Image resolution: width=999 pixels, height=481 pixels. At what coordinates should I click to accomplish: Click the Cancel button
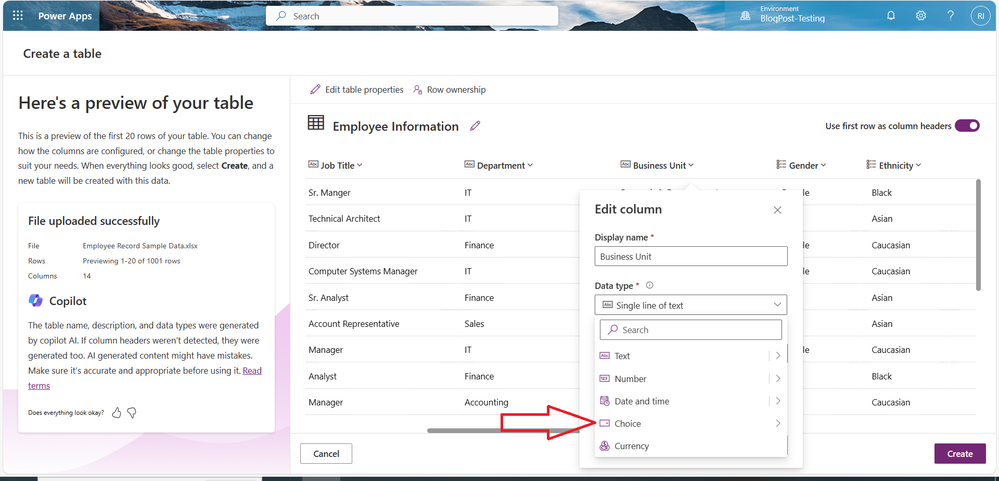coord(326,454)
